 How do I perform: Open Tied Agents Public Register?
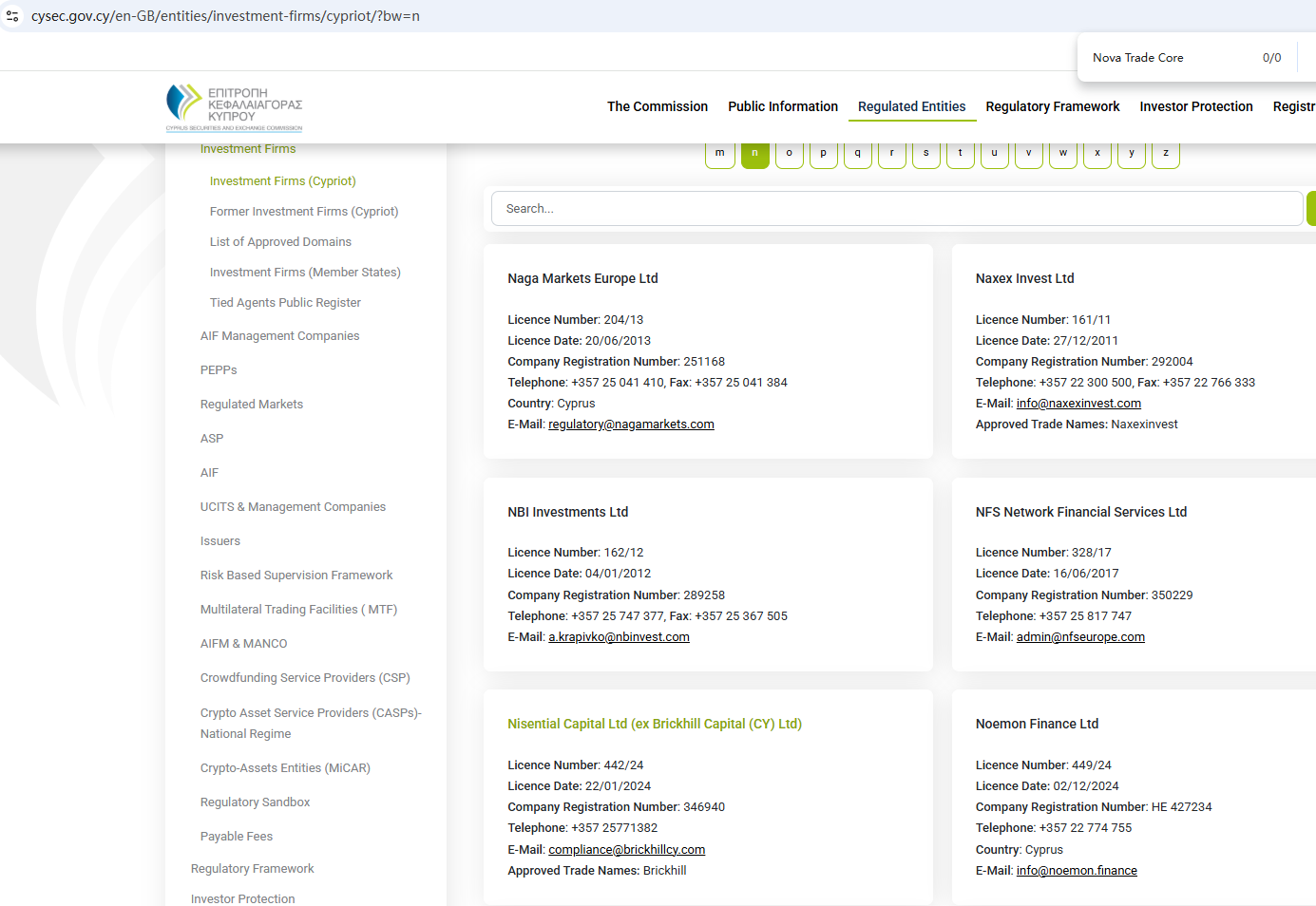click(x=285, y=303)
